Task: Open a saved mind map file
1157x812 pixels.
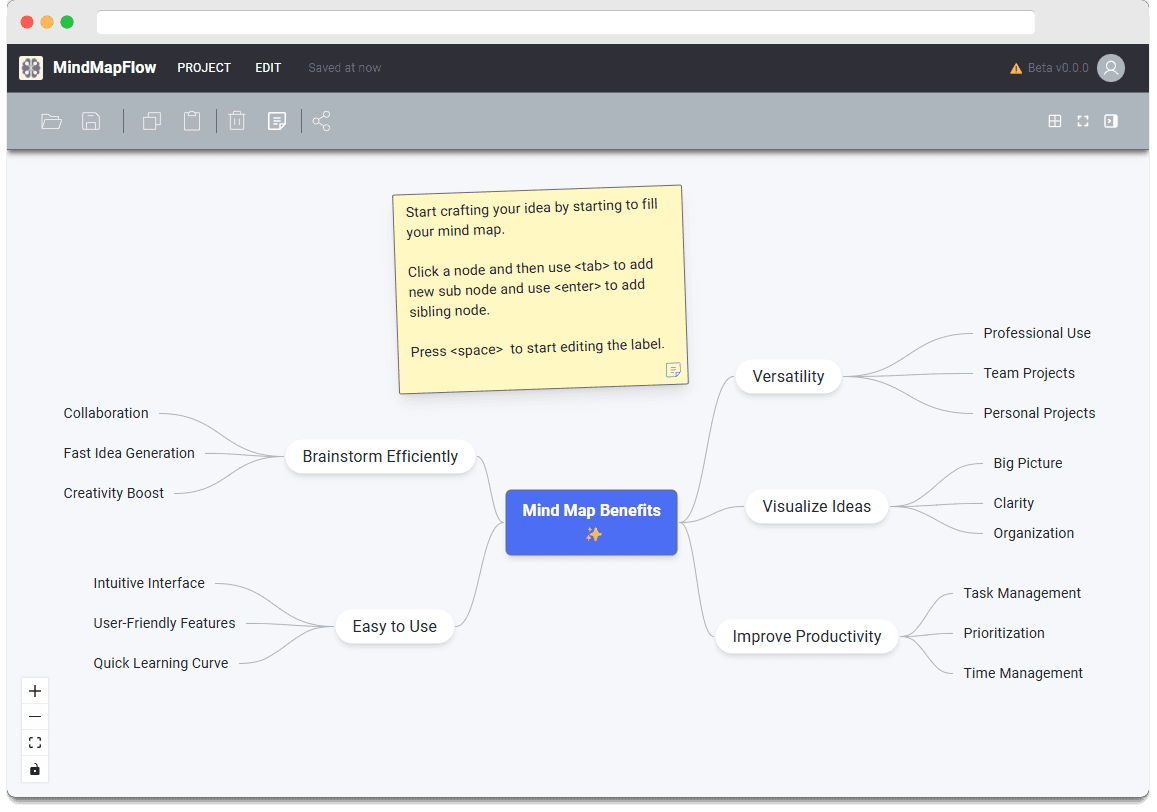Action: point(51,121)
